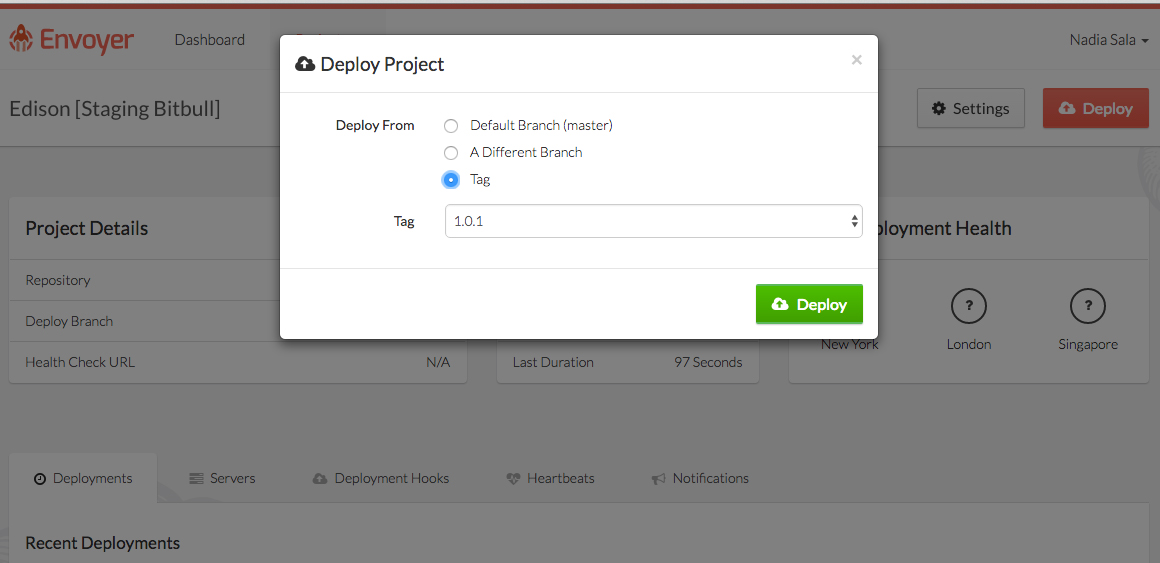Select the Tag radio option
Screen dimensions: 1160x563
(451, 180)
